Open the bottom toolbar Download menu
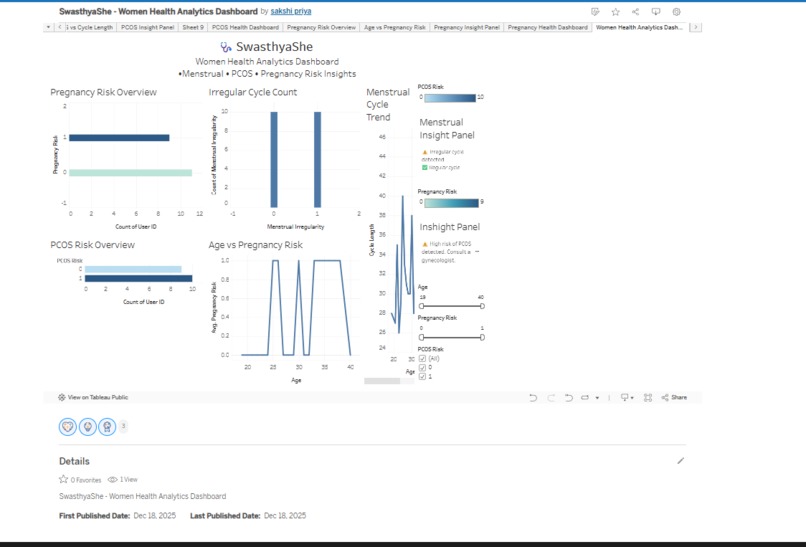This screenshot has height=547, width=806. coord(627,397)
